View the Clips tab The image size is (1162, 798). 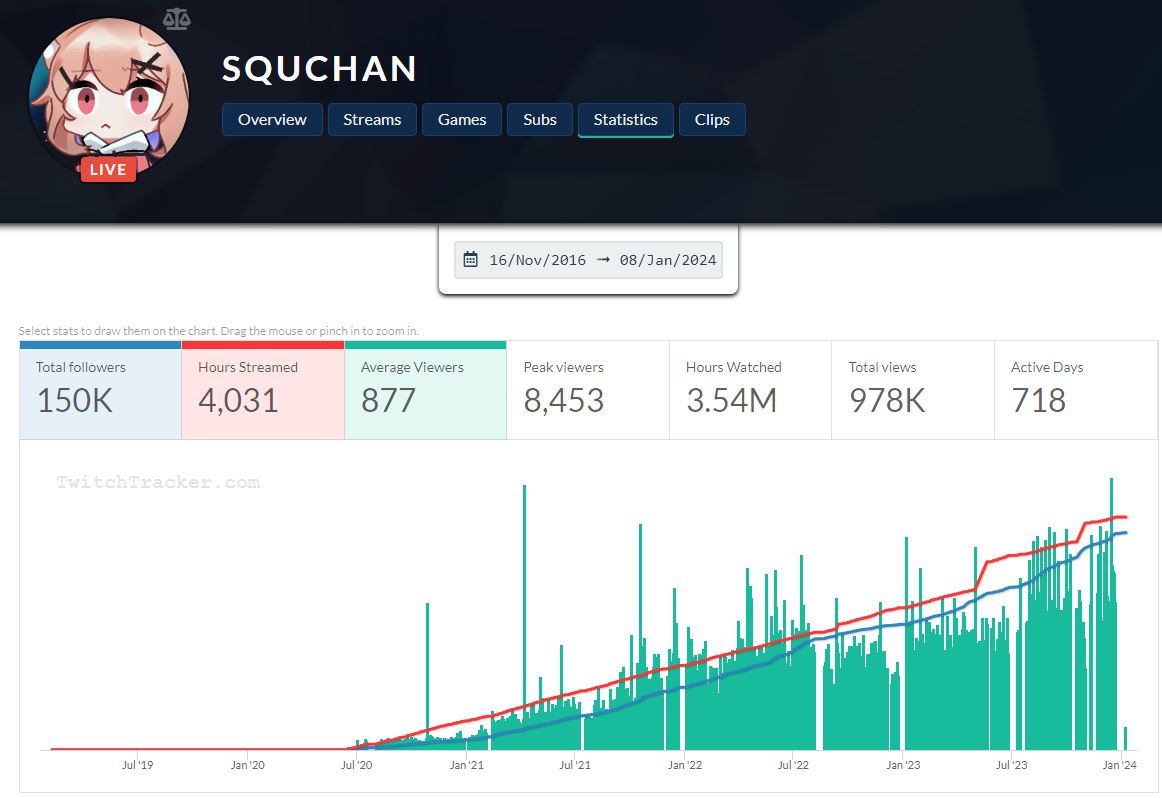(712, 119)
